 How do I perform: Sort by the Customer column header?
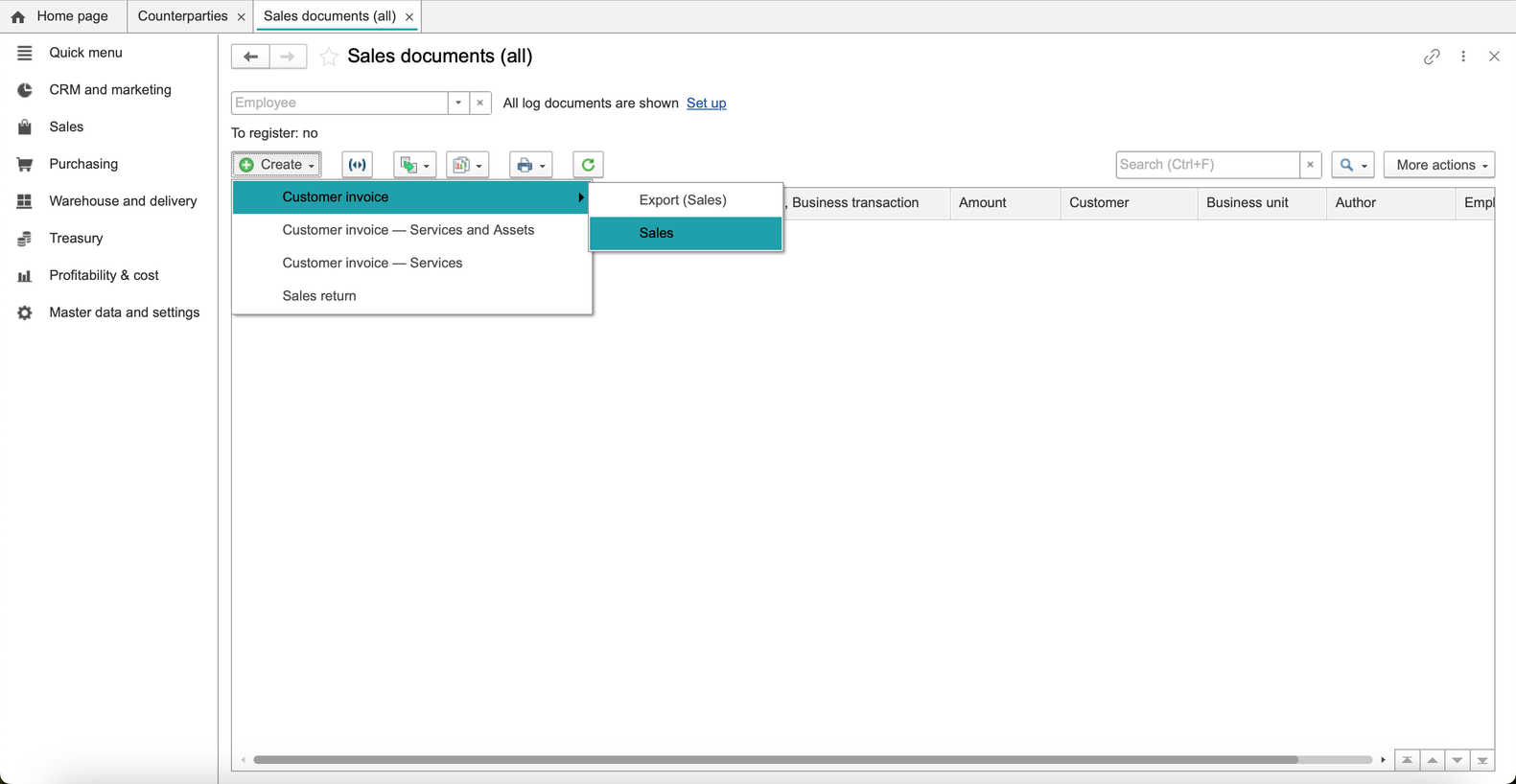(1130, 203)
